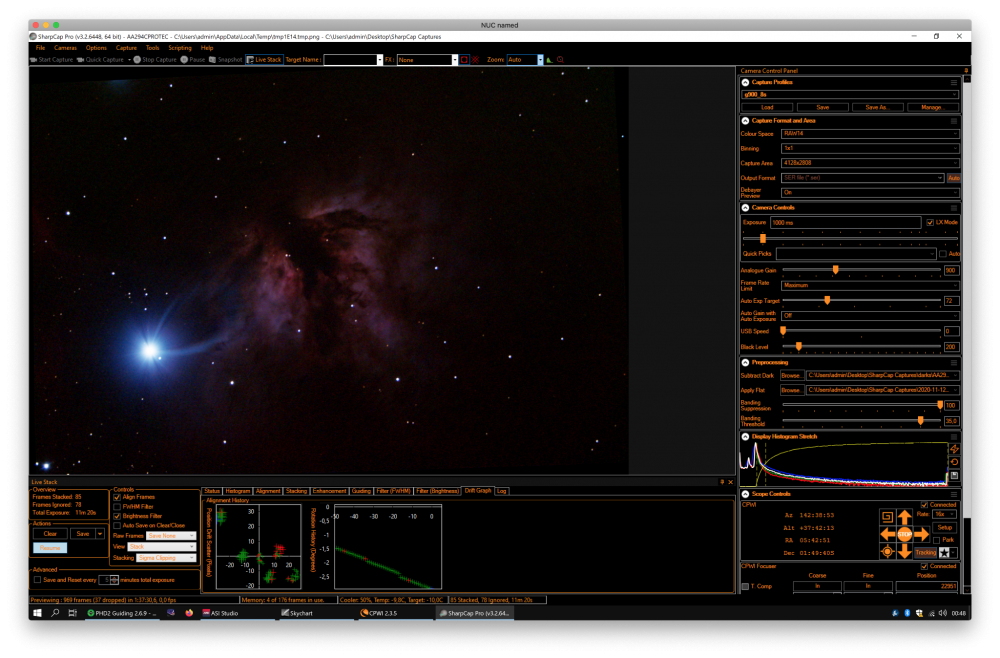The height and width of the screenshot is (658, 1000).
Task: Enable Save and Reset every checkbox
Action: [x=37, y=580]
